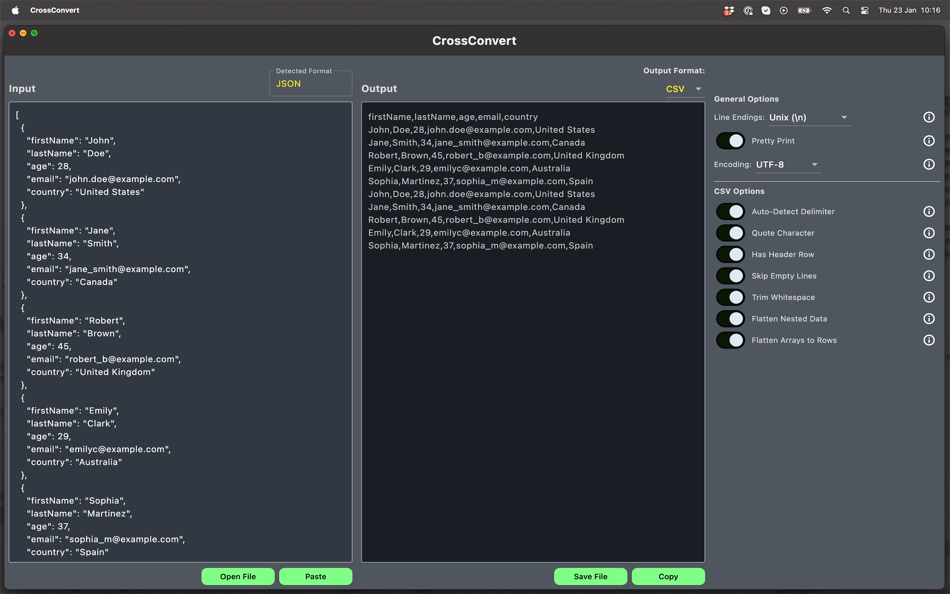Open CrossConvert app menu
Viewport: 950px width, 594px height.
point(55,10)
